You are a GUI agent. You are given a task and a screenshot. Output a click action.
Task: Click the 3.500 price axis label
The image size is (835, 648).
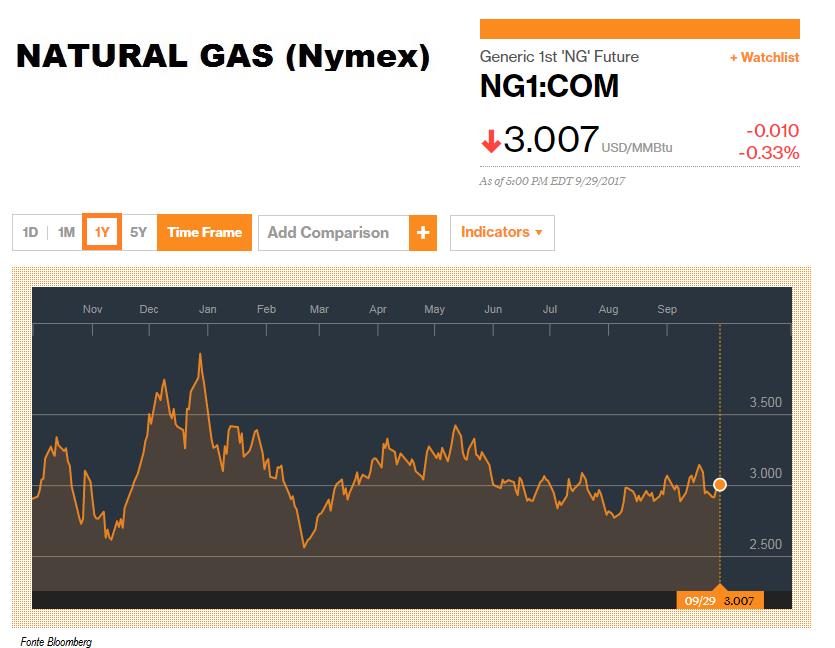(765, 402)
